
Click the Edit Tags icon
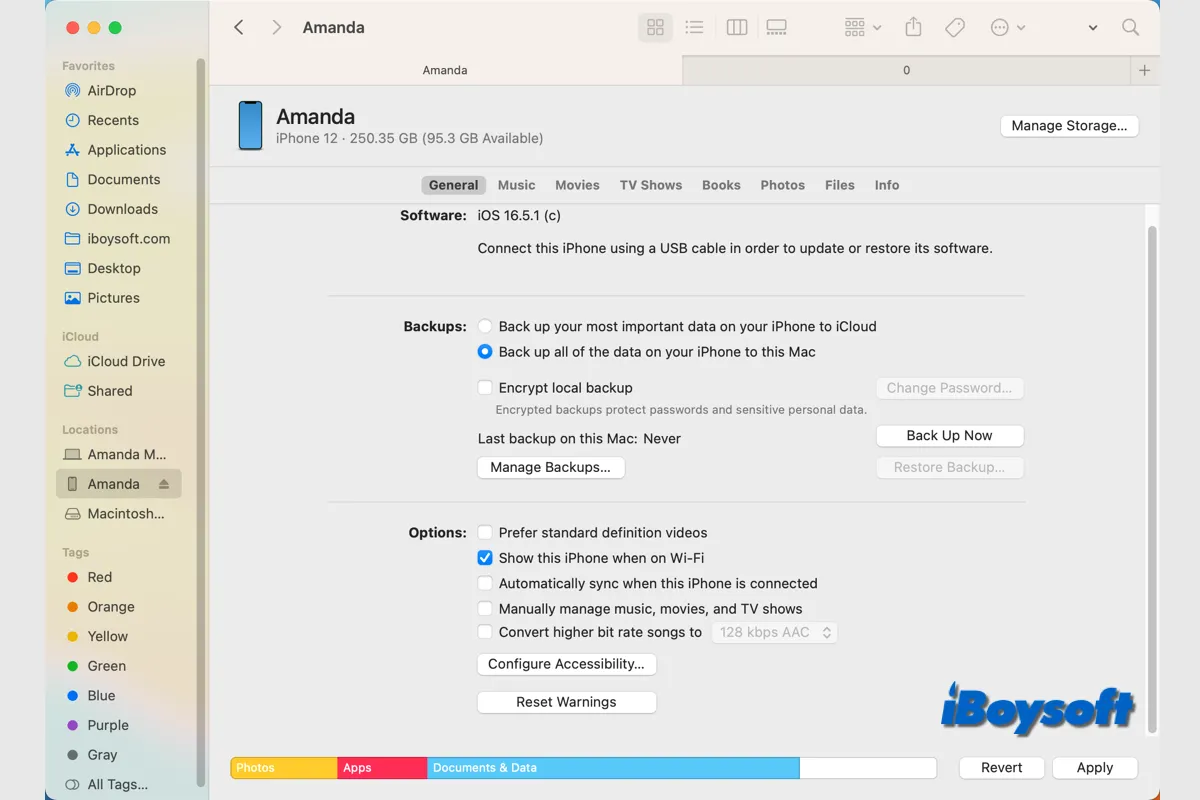click(x=955, y=28)
